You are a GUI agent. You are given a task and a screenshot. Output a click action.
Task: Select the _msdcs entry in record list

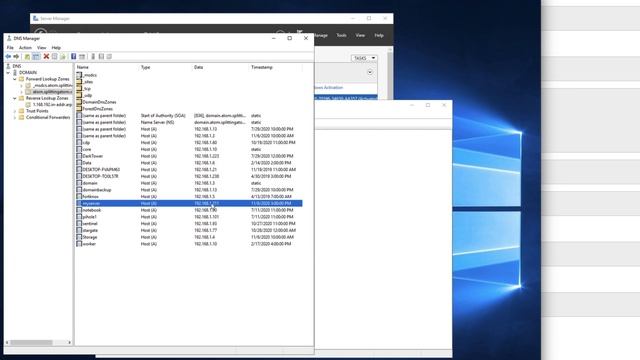coord(89,75)
